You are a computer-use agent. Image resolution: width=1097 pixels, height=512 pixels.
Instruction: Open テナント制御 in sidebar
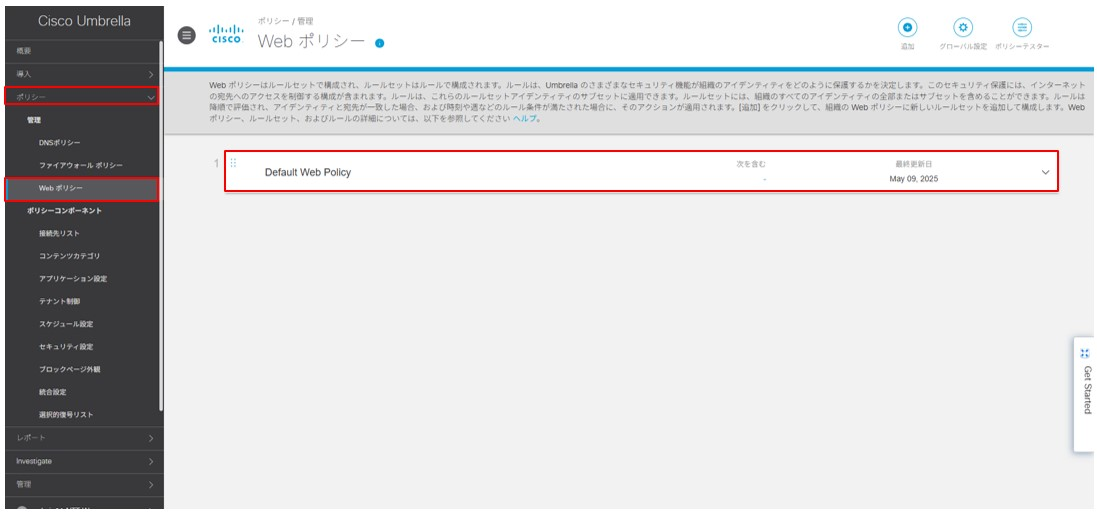(x=59, y=301)
